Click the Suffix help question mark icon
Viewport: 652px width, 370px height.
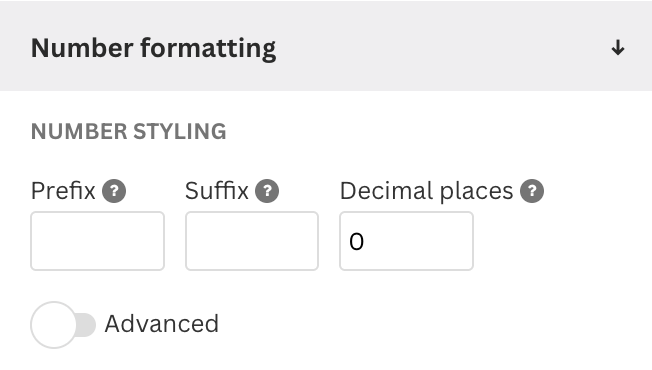pyautogui.click(x=267, y=191)
